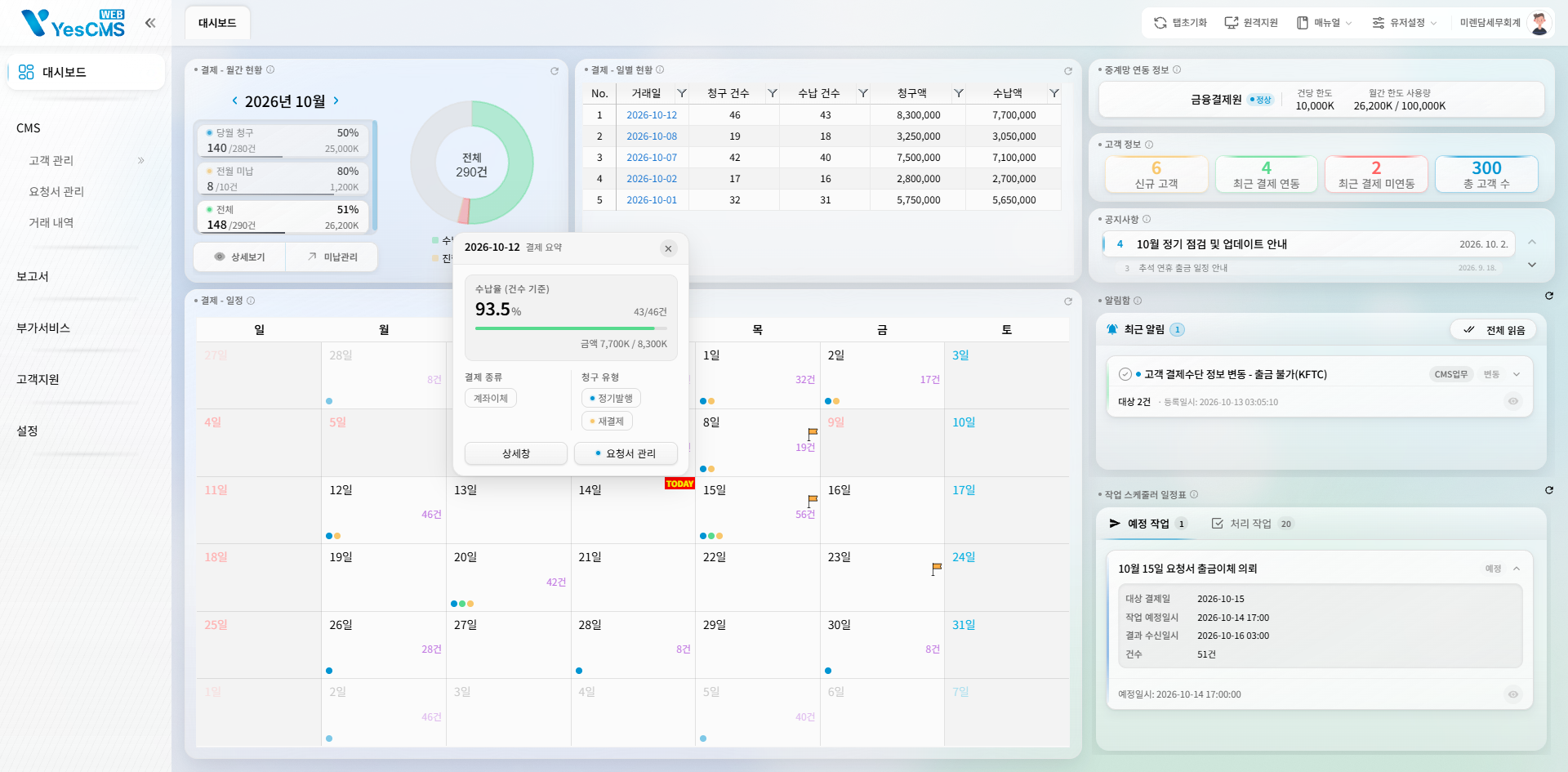Show previous notice with the up chevron

(1532, 242)
